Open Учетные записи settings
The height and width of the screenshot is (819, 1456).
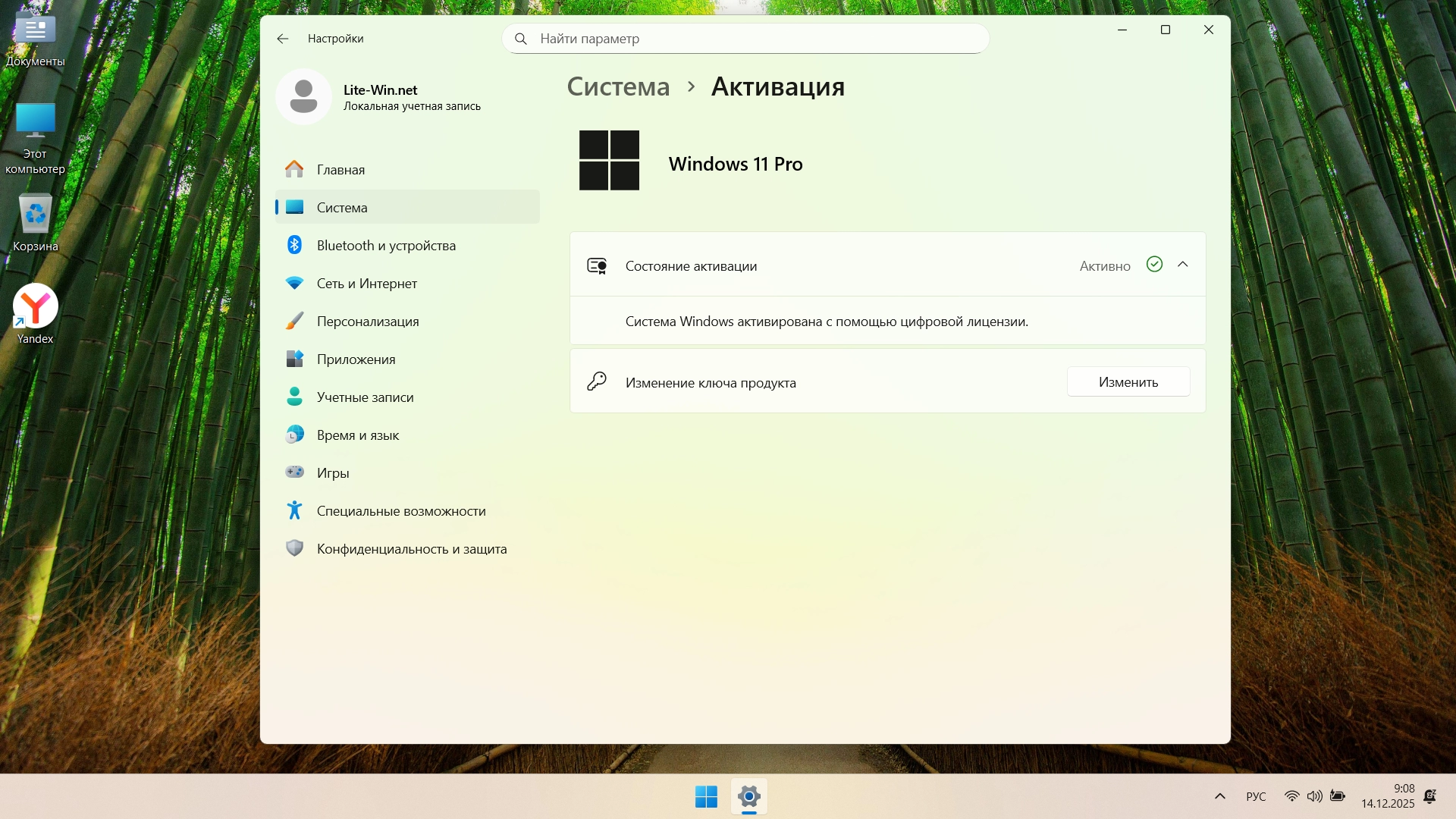coord(365,397)
